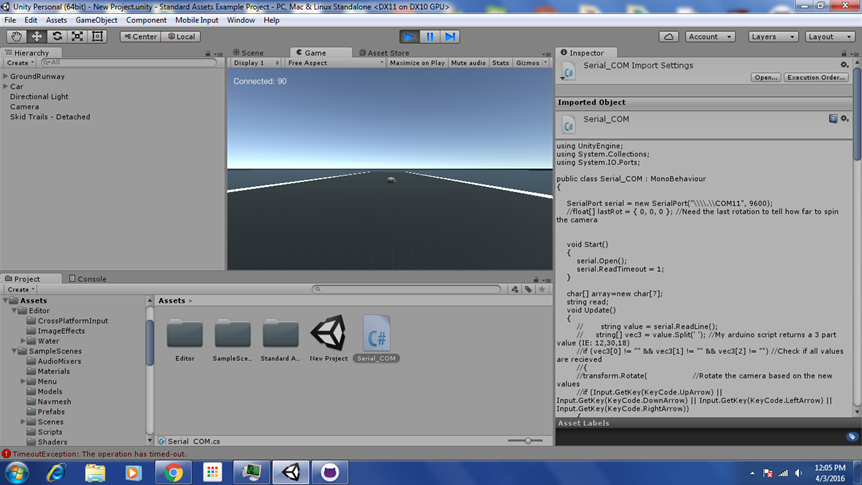Click the Favorites star icon

click(542, 289)
